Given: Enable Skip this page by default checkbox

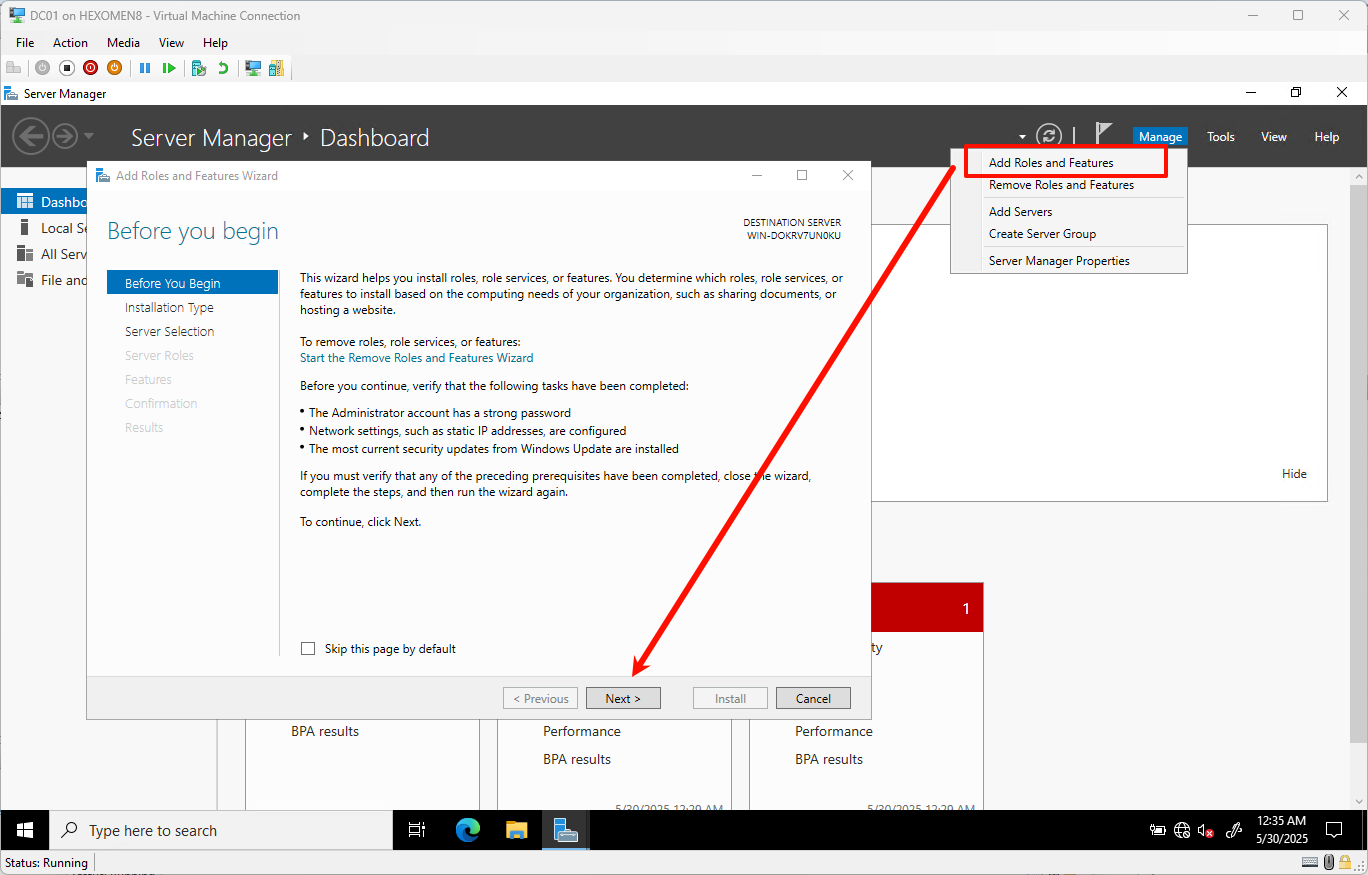Looking at the screenshot, I should coord(308,649).
